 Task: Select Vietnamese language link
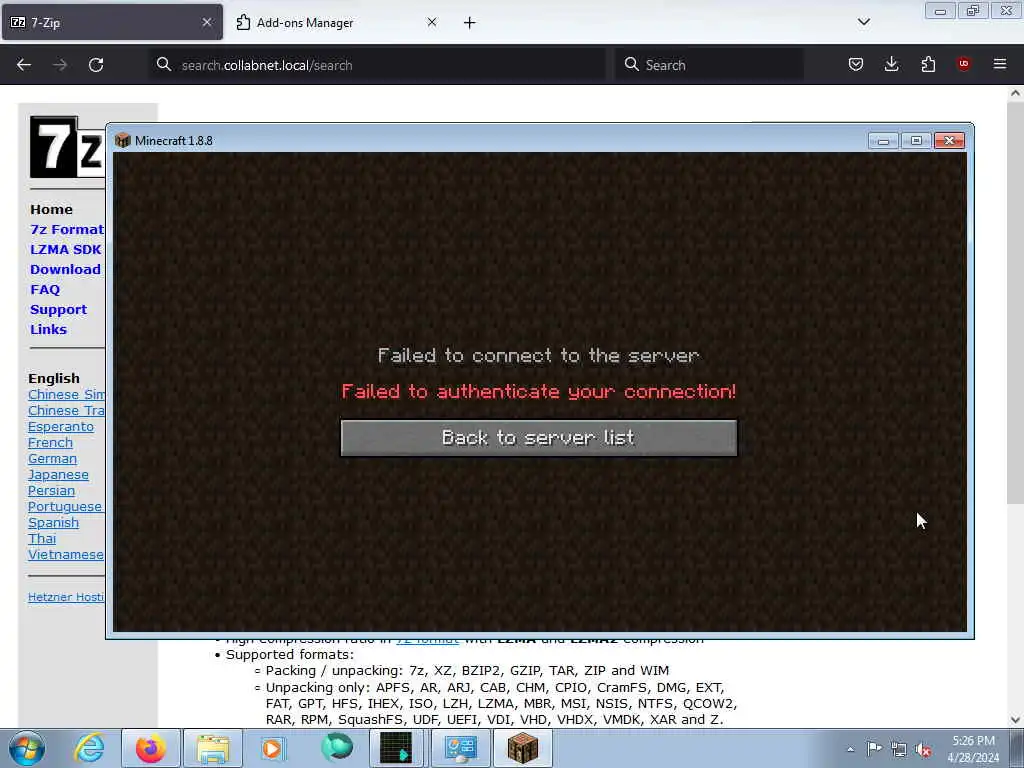(x=65, y=554)
